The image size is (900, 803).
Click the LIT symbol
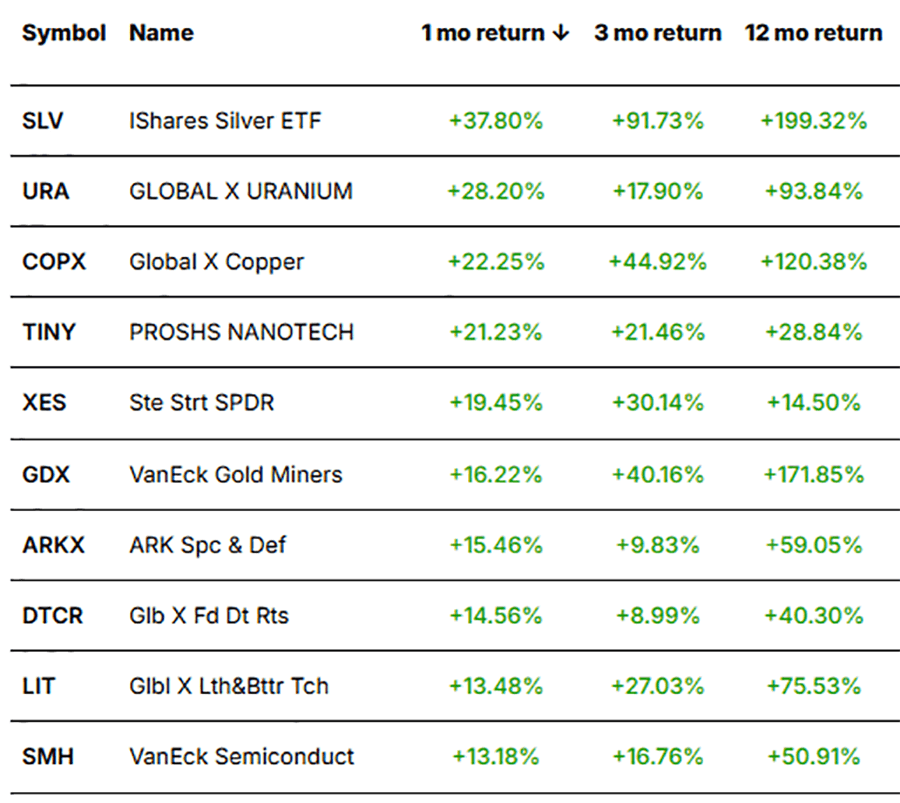coord(39,686)
